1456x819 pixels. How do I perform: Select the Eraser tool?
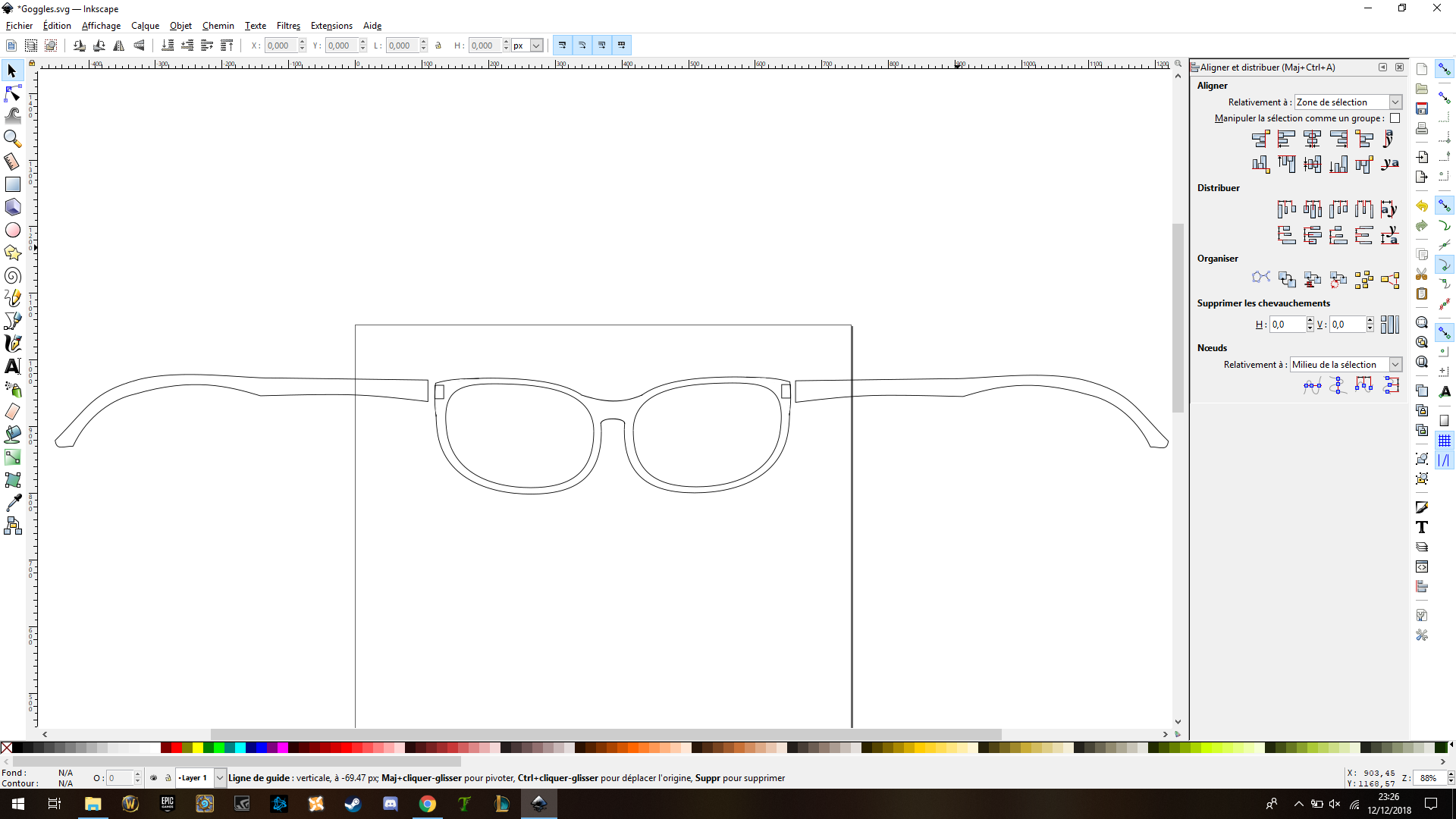[12, 412]
